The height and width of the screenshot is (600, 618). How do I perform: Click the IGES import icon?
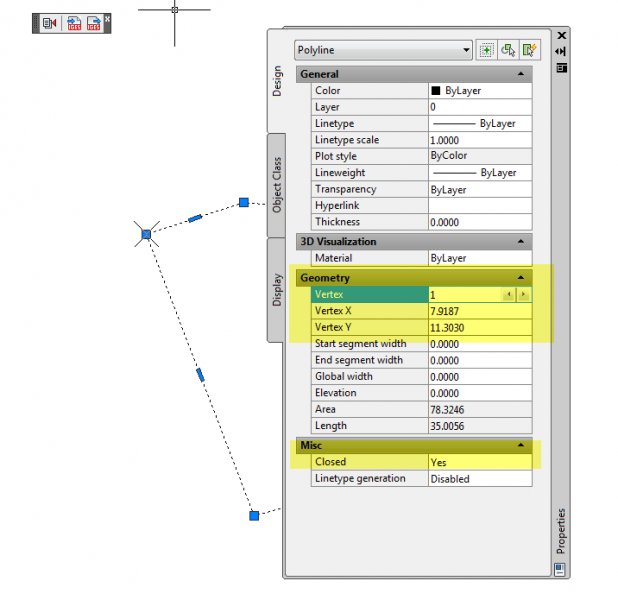coord(74,23)
